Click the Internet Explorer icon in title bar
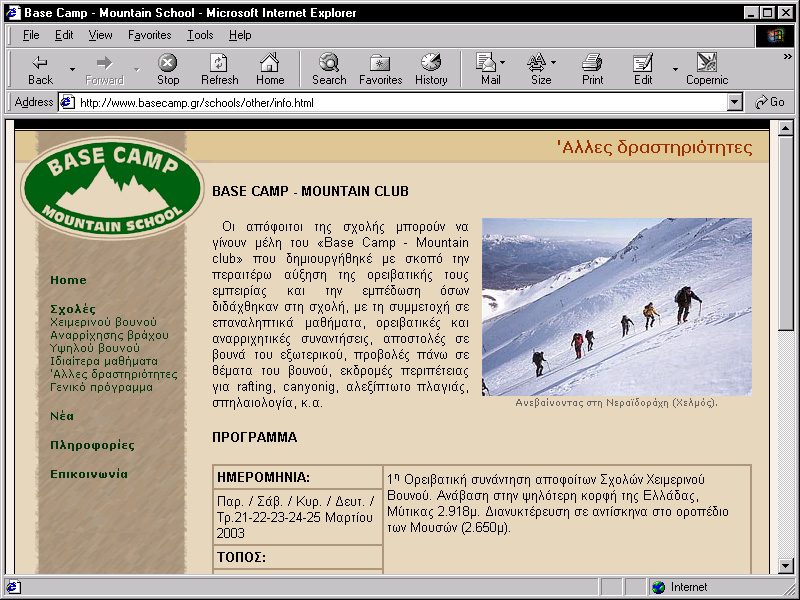This screenshot has width=800, height=600. pyautogui.click(x=12, y=12)
